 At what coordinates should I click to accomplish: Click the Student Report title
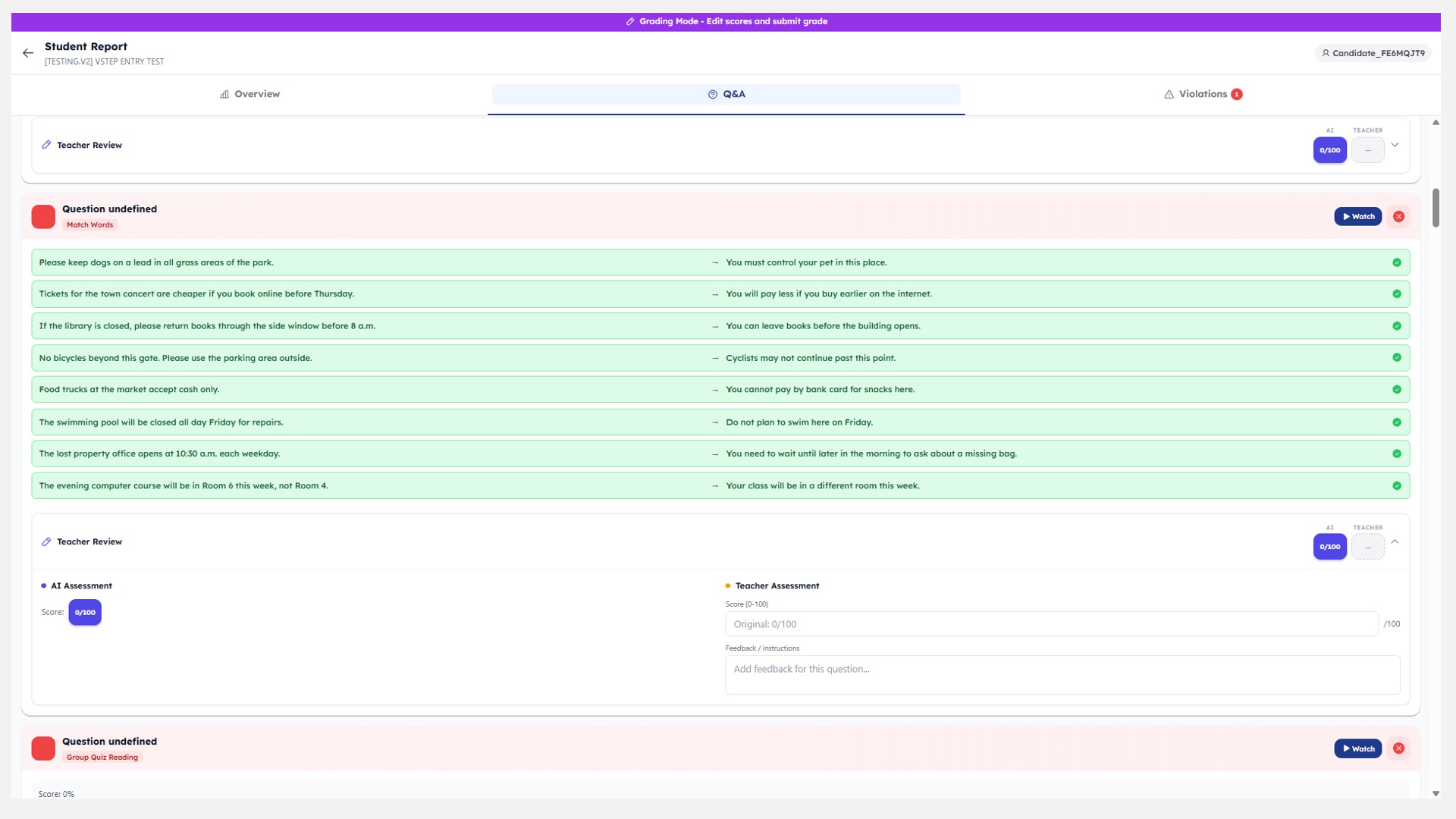coord(86,46)
